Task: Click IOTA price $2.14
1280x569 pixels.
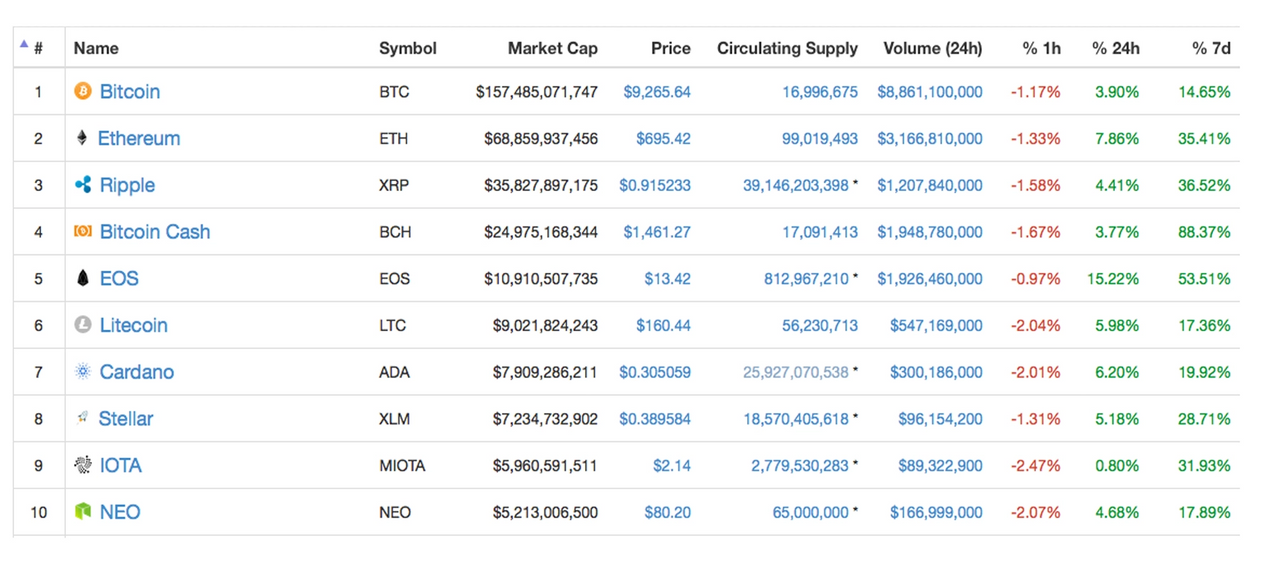Action: click(672, 465)
